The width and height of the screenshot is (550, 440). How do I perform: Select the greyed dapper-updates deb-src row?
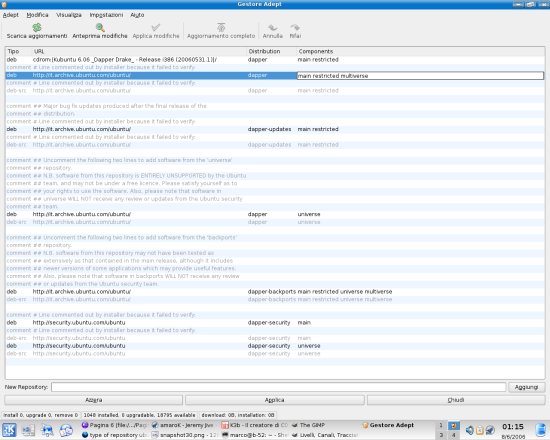tap(275, 145)
